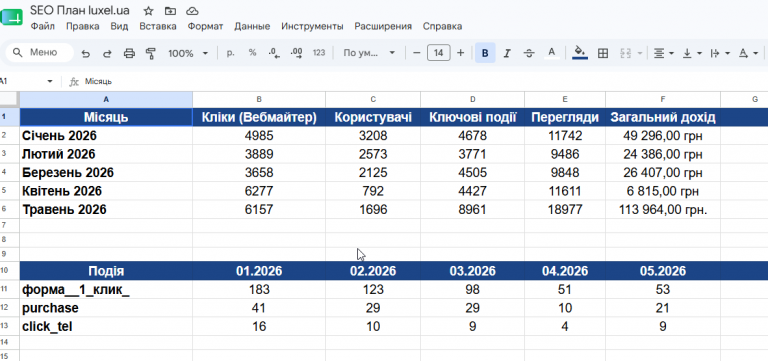Apply the currency format (р.)
768x361 pixels.
click(x=231, y=53)
